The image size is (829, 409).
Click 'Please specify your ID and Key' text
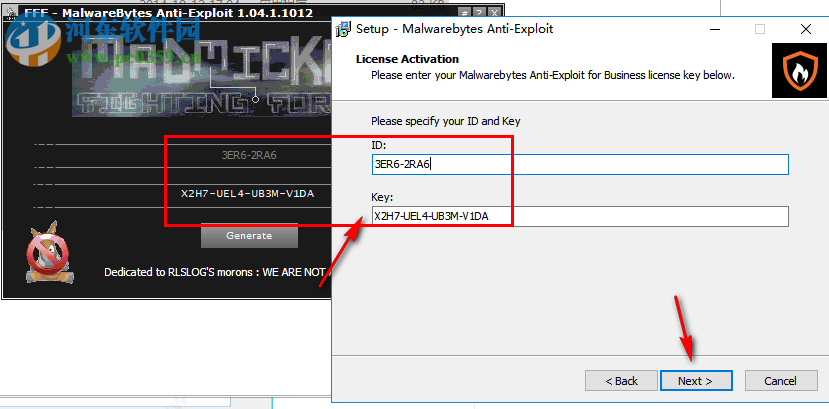coord(446,121)
